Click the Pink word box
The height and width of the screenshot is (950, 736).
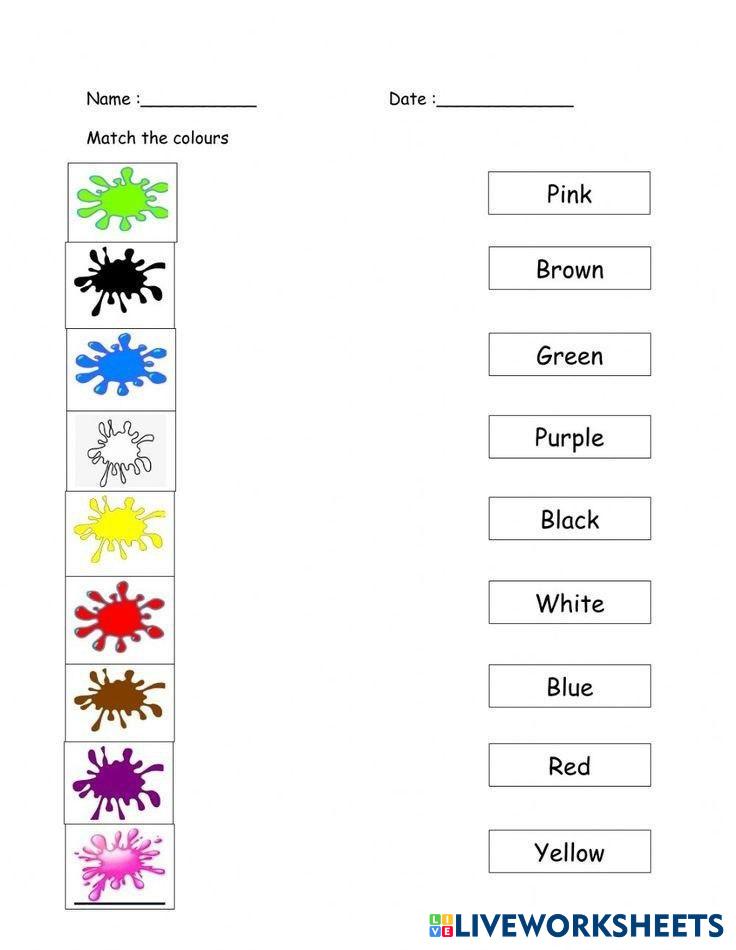click(x=569, y=193)
